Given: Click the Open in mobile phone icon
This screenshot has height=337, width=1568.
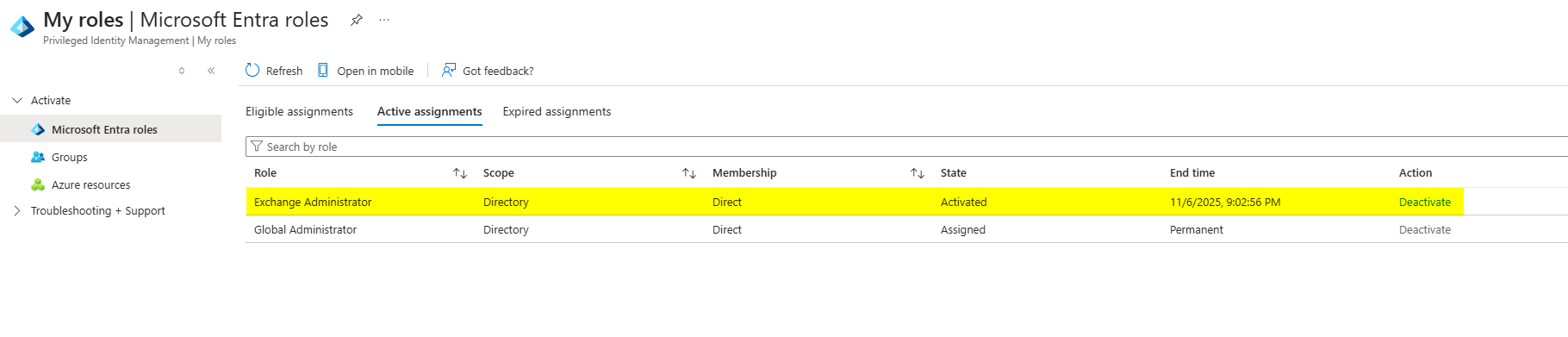Looking at the screenshot, I should [323, 70].
